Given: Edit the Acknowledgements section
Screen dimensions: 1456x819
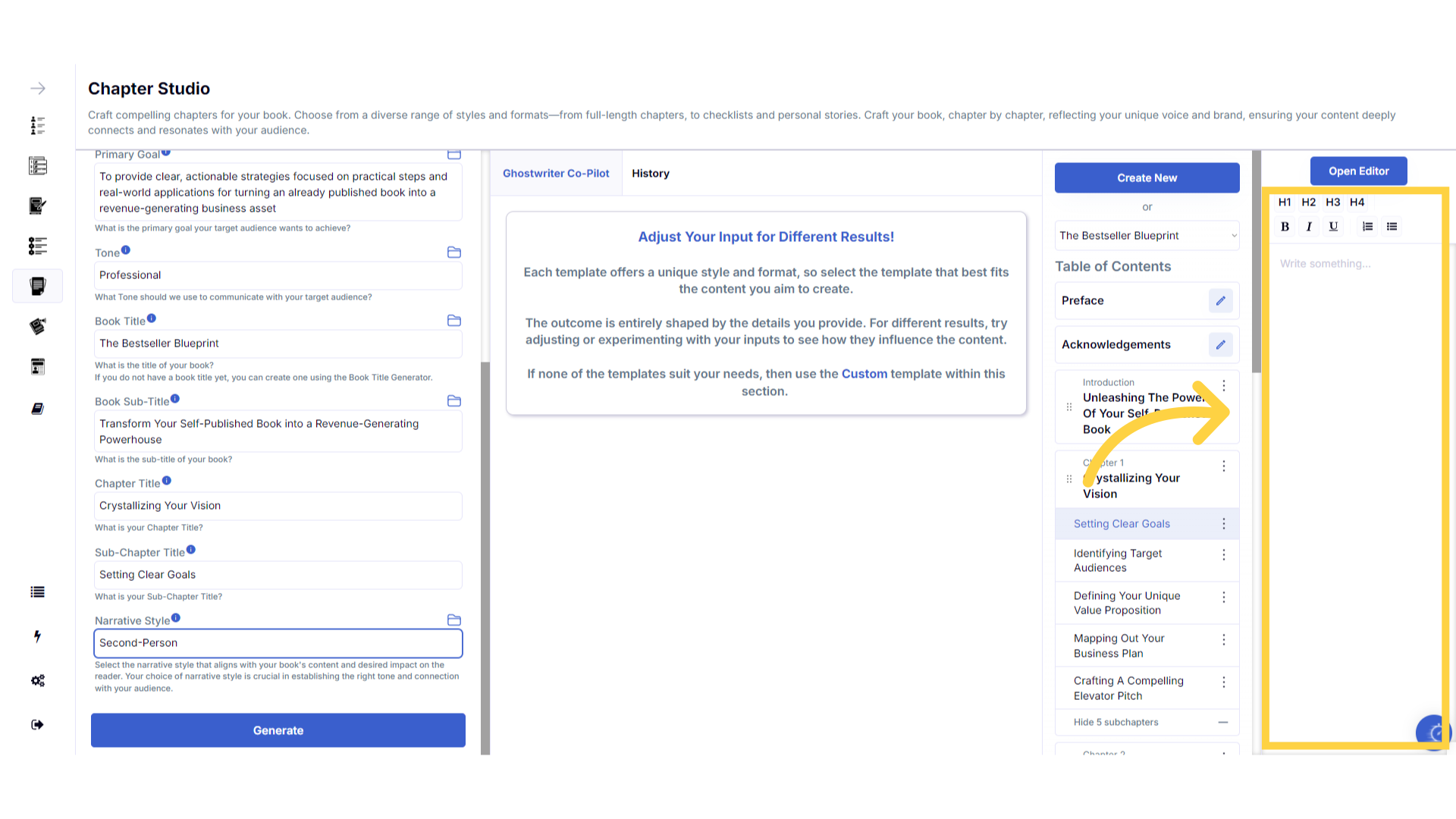Looking at the screenshot, I should (1220, 344).
